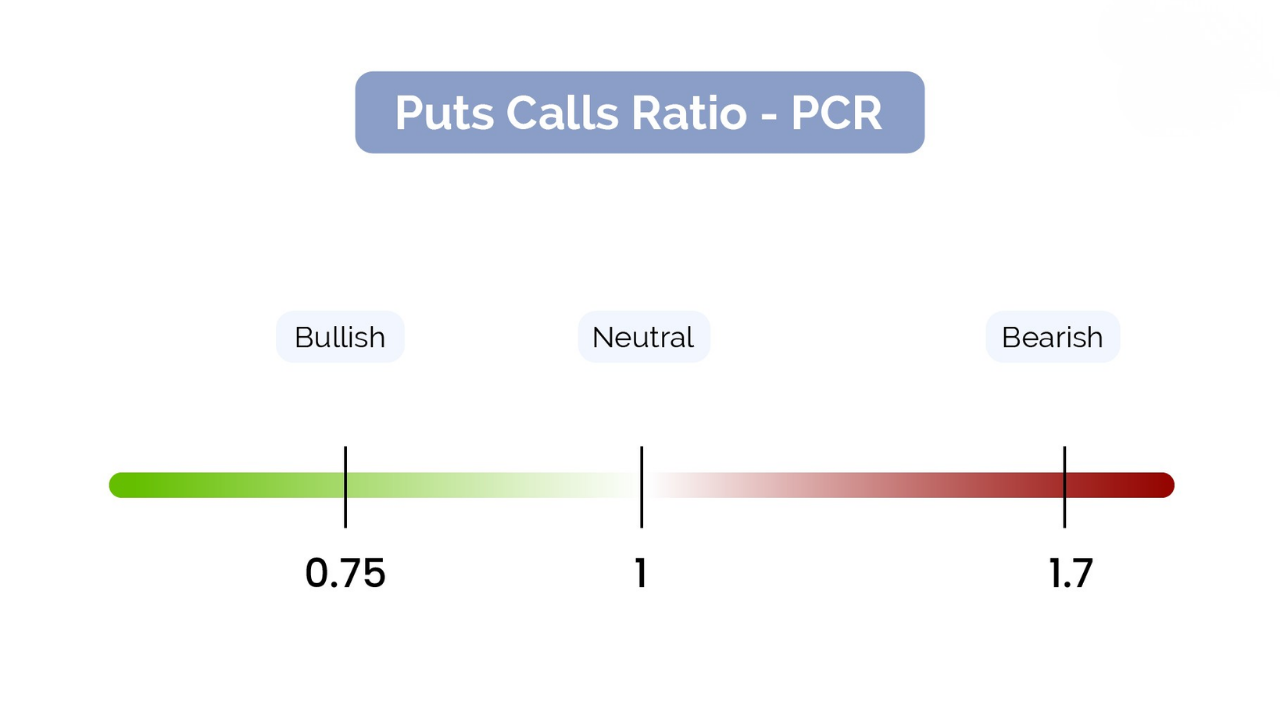Select the Neutral label
This screenshot has height=720, width=1280.
643,337
